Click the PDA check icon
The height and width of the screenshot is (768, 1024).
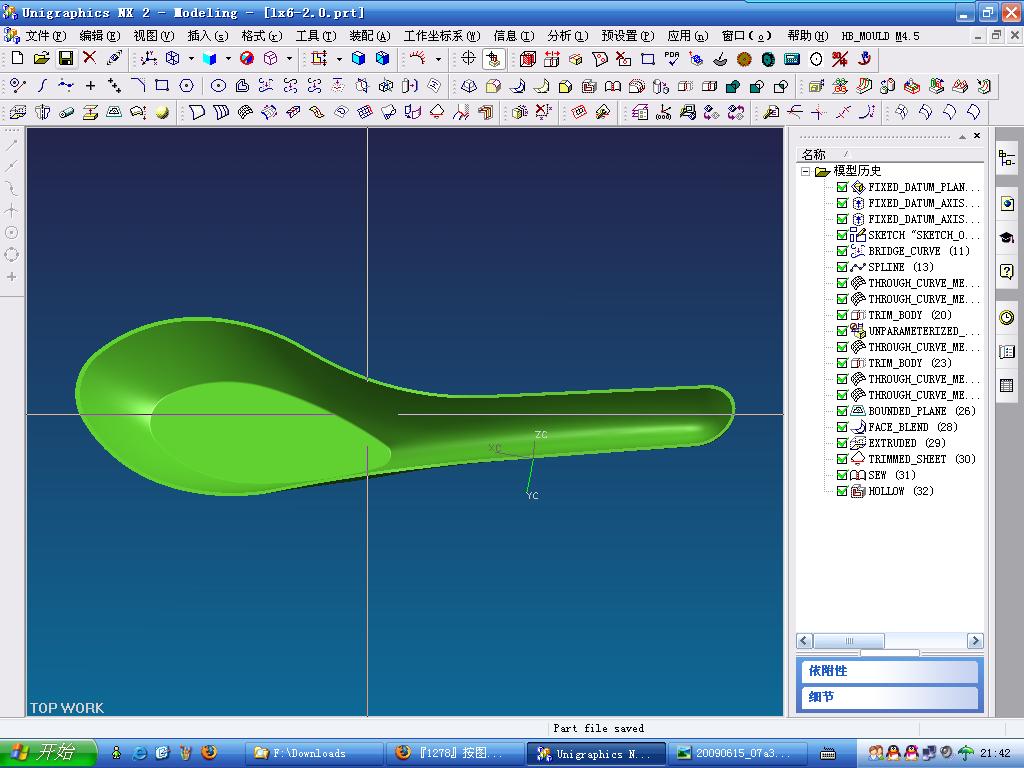tap(672, 59)
